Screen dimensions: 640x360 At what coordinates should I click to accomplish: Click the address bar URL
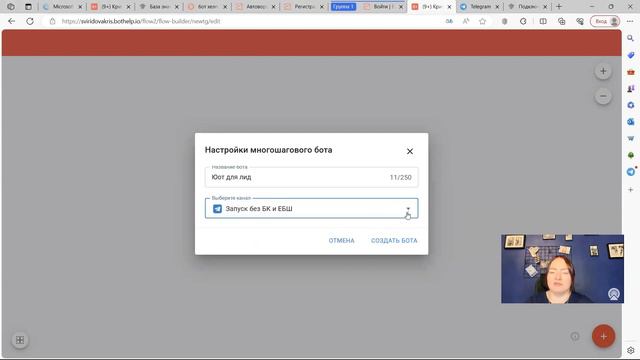coord(141,21)
